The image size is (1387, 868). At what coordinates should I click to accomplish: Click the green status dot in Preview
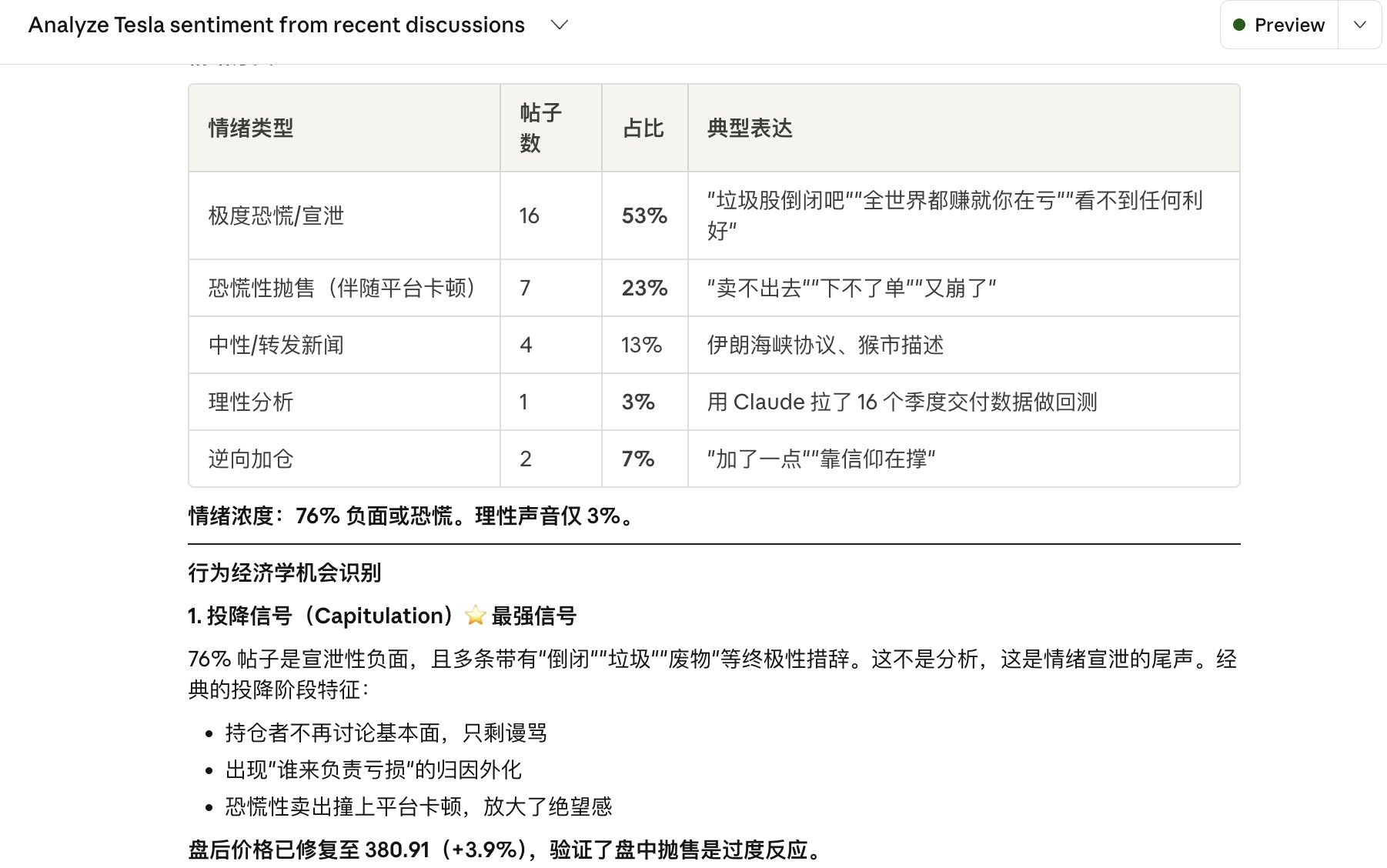[1239, 25]
